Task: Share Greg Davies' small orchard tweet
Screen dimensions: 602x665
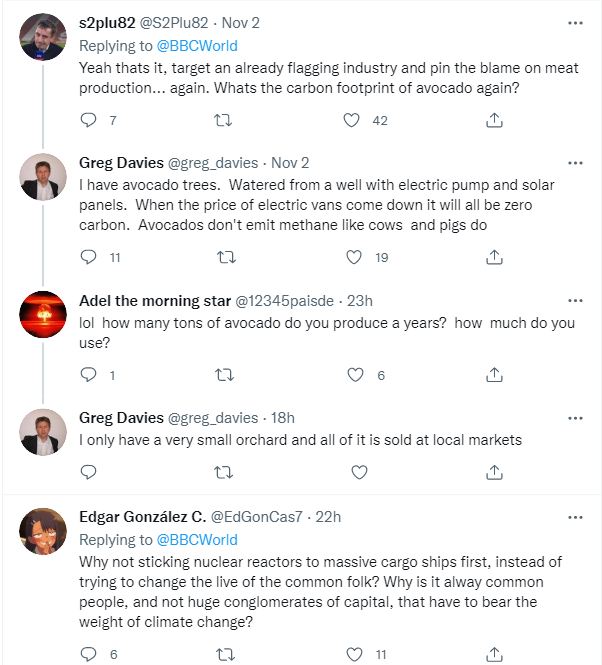Action: pos(494,471)
